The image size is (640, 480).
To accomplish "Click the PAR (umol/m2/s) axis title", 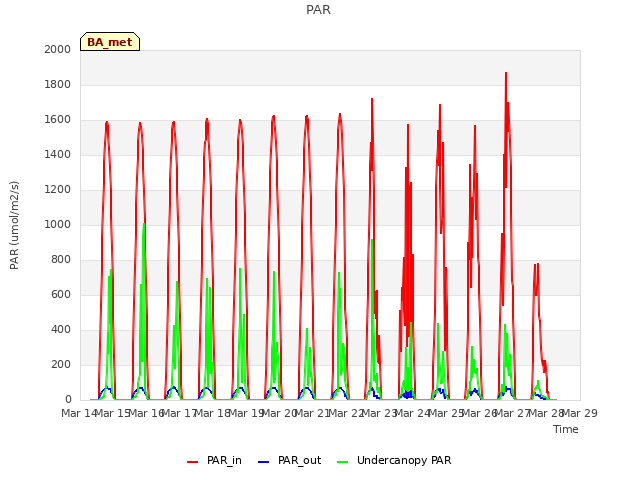I will (14, 225).
